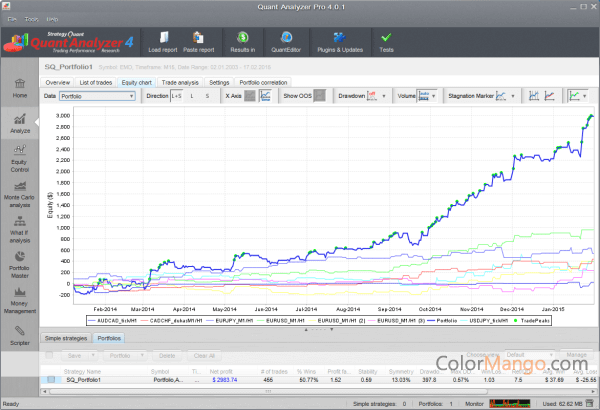
Task: Open Money Management in the sidebar
Action: point(20,301)
